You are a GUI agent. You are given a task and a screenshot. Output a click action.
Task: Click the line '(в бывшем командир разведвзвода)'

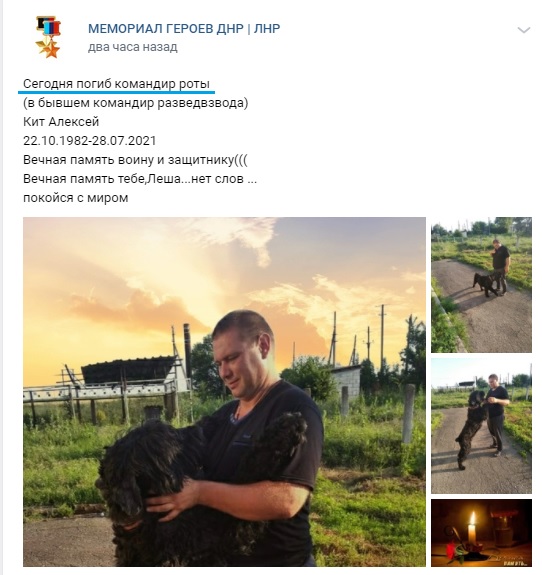(136, 103)
